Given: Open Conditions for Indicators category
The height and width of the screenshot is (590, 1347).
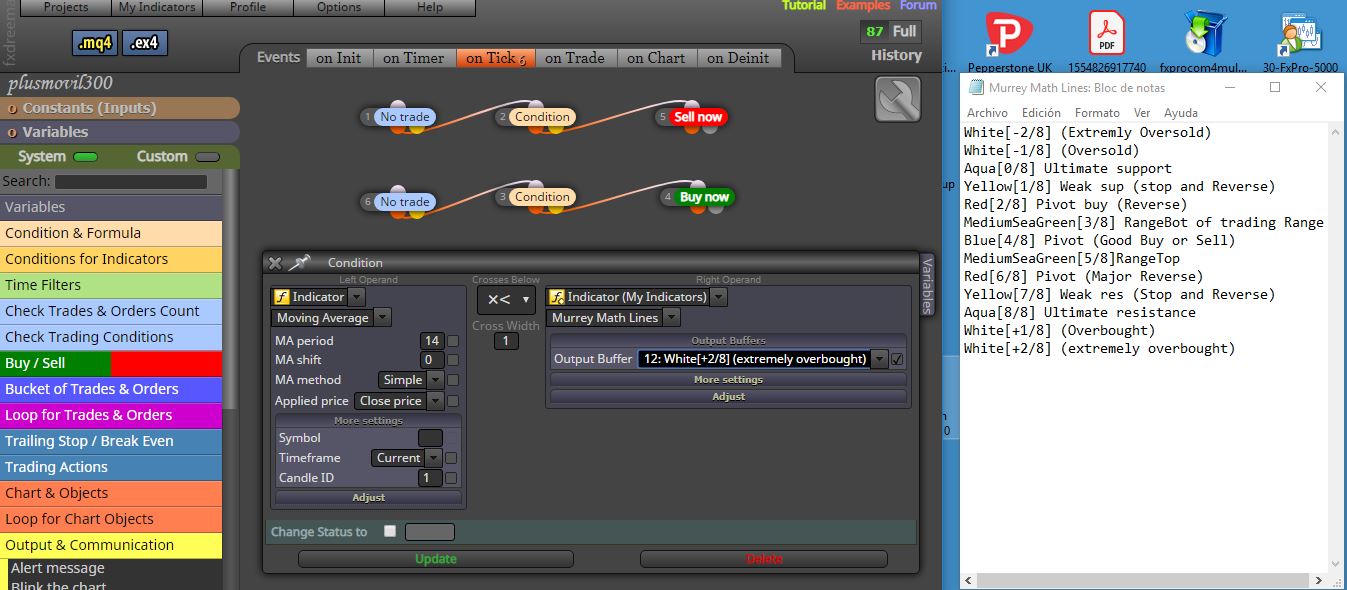Looking at the screenshot, I should (111, 259).
